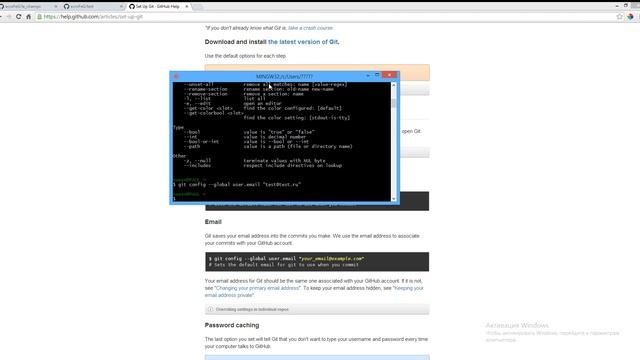The height and width of the screenshot is (360, 640).
Task: Click terminal line '-e, --edit open an editor'
Action: [232, 104]
